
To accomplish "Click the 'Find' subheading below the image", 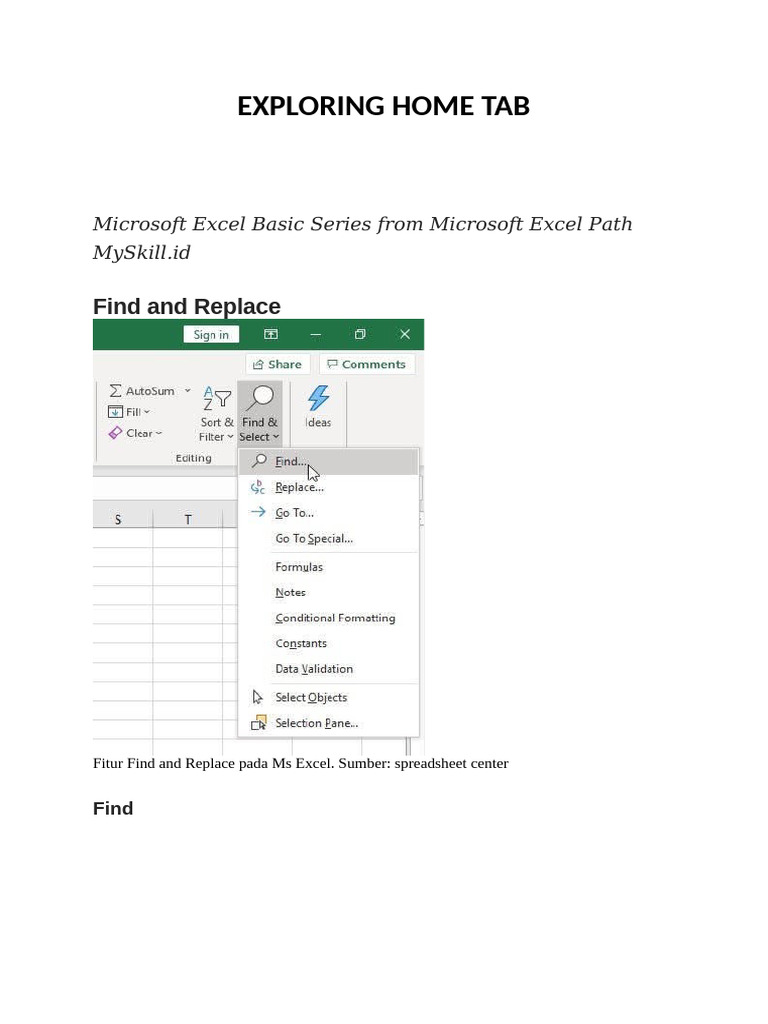I will click(x=113, y=808).
